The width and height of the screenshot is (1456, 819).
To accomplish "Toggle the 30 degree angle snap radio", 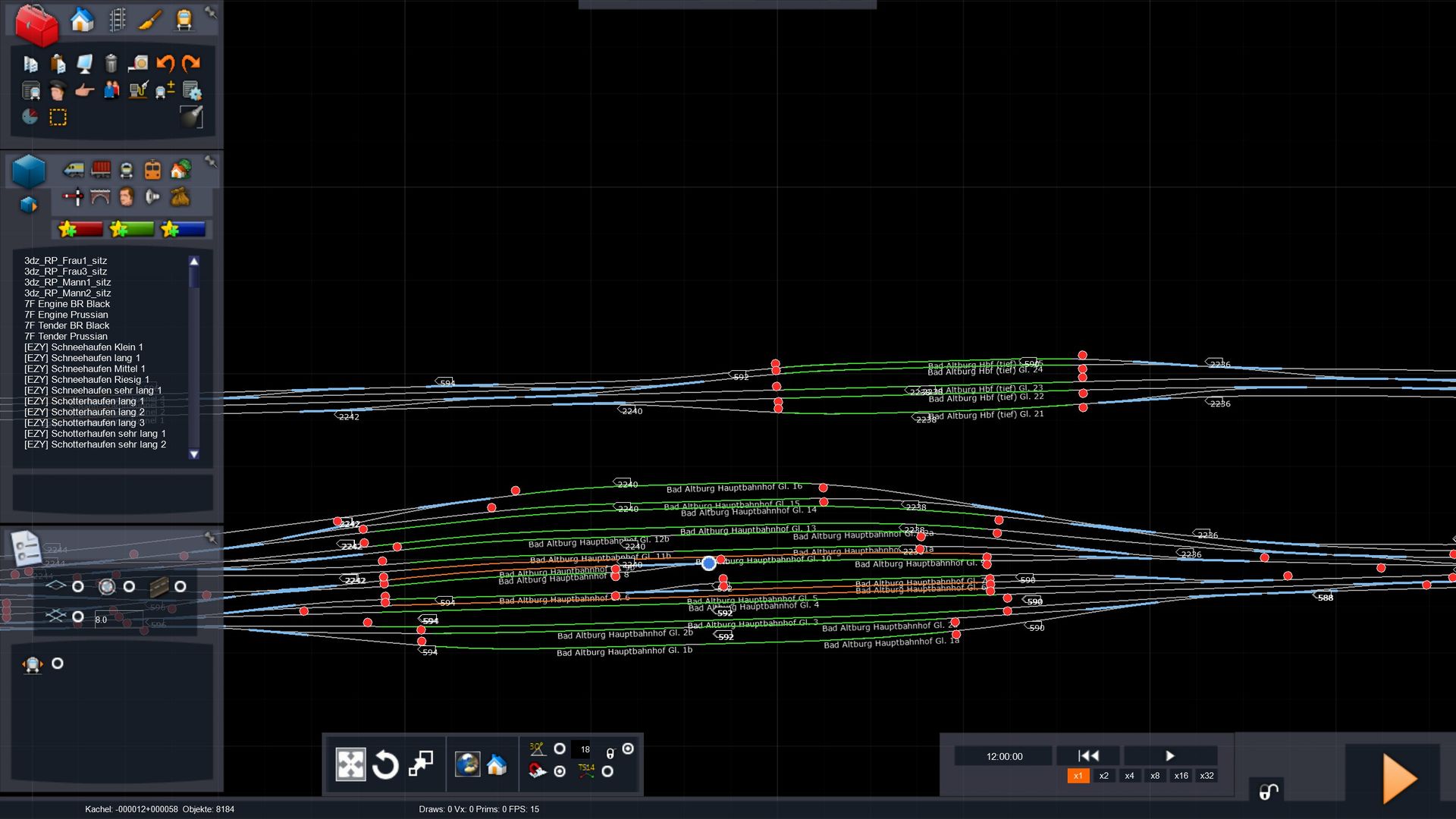I will 560,749.
